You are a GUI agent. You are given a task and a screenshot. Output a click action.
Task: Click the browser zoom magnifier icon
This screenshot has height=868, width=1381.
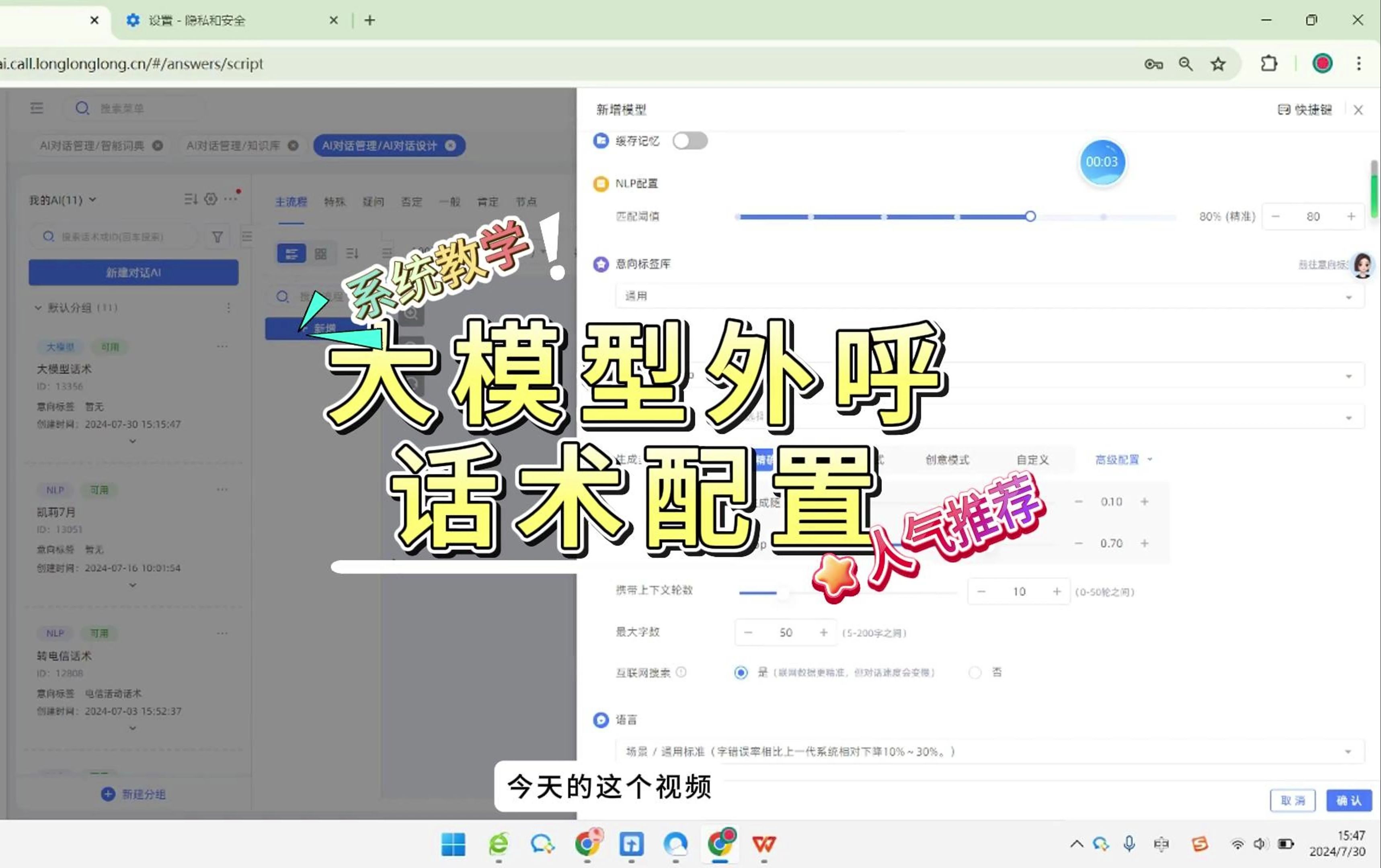(1186, 63)
